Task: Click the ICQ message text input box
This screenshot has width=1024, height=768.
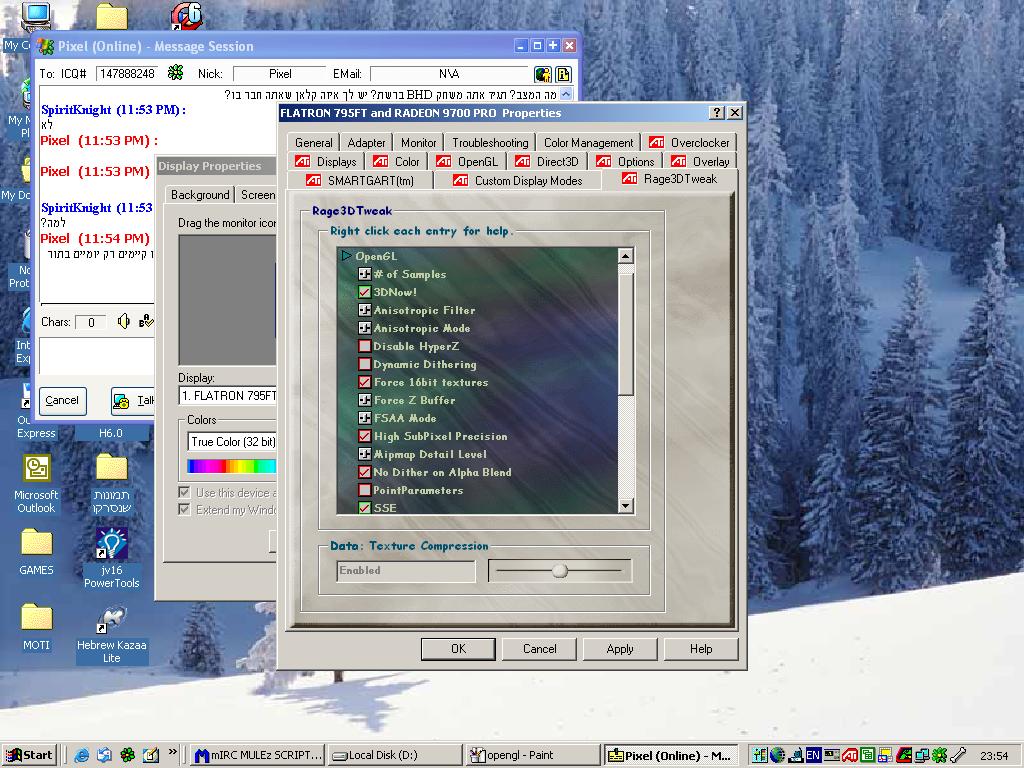Action: (97, 356)
